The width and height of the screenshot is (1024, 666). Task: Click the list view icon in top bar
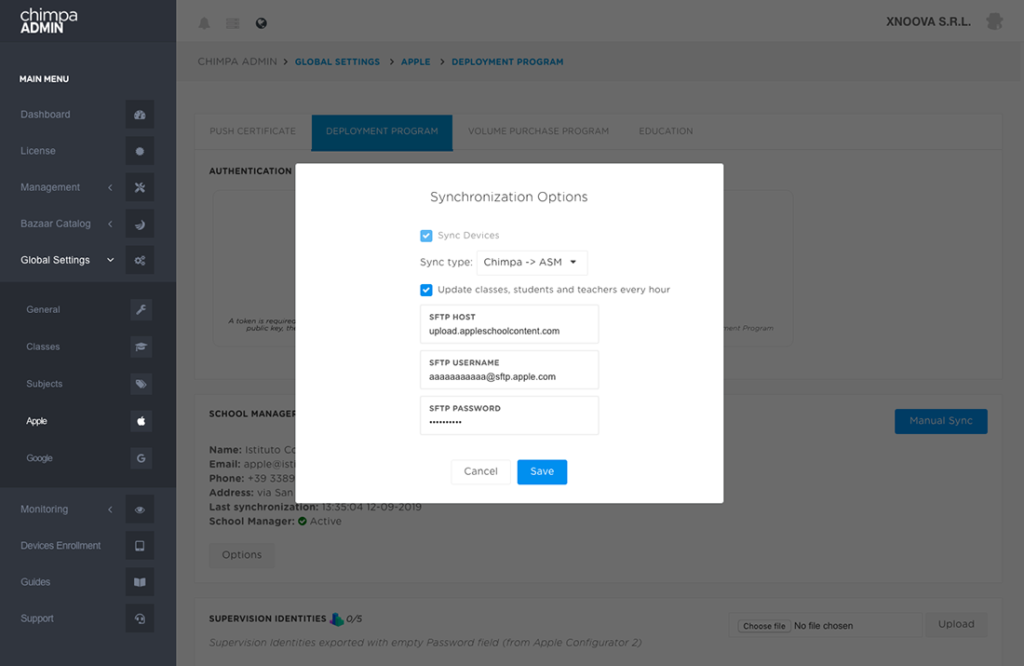click(232, 24)
